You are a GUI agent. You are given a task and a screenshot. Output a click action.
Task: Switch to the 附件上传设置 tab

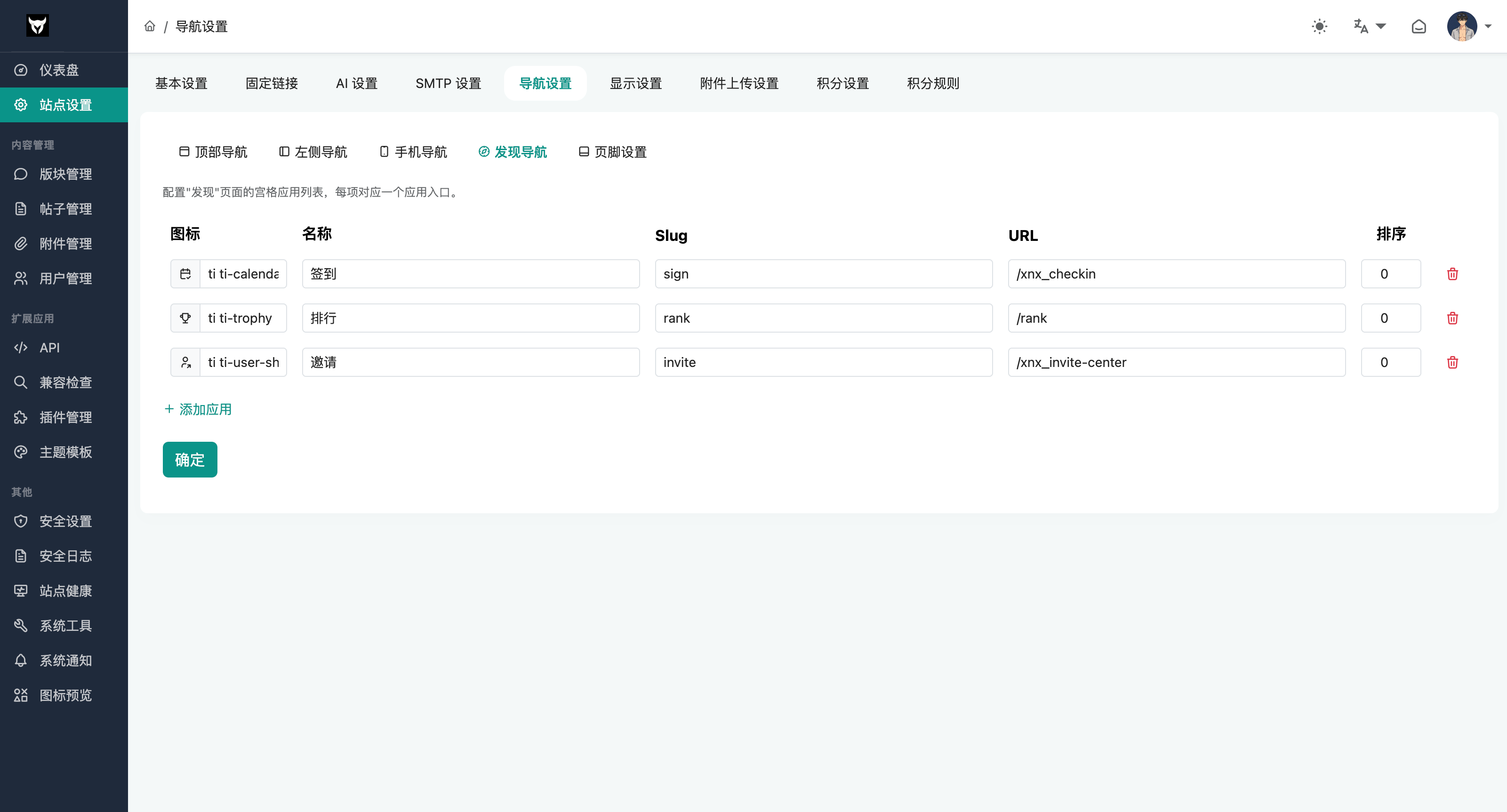pos(739,84)
